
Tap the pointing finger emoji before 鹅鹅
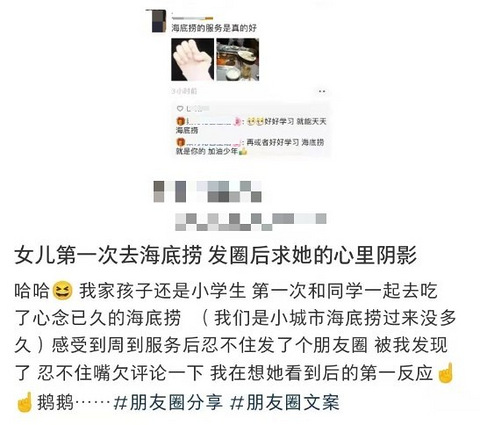(x=24, y=402)
